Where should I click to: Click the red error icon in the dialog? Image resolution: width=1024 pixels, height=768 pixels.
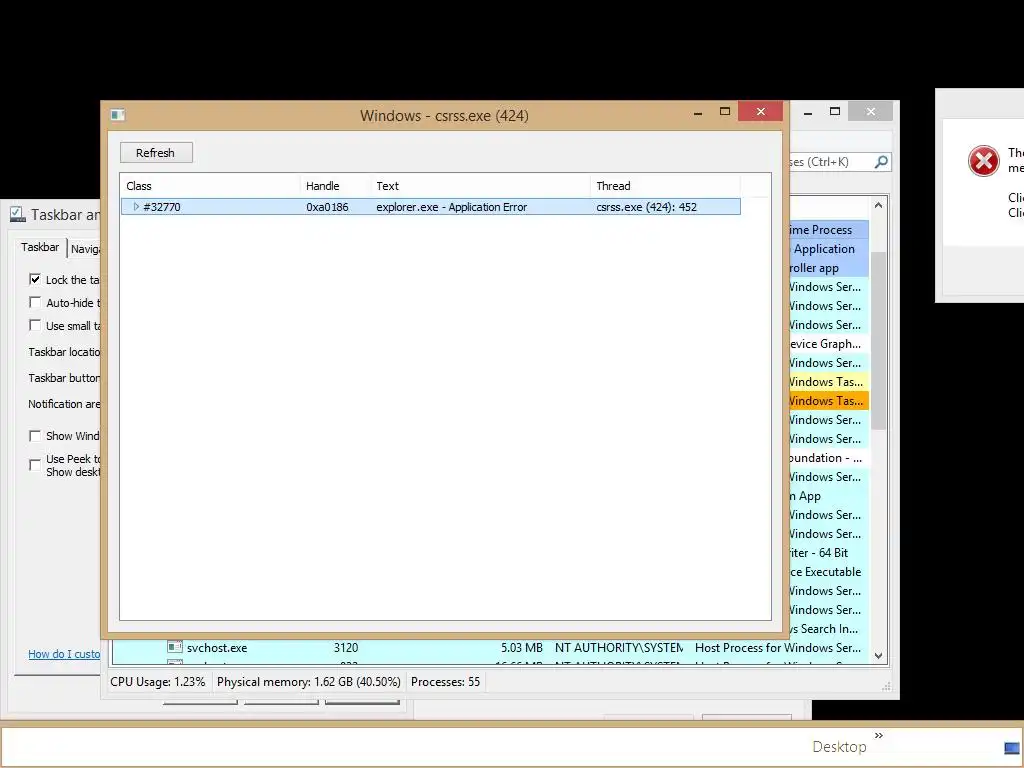[x=984, y=161]
